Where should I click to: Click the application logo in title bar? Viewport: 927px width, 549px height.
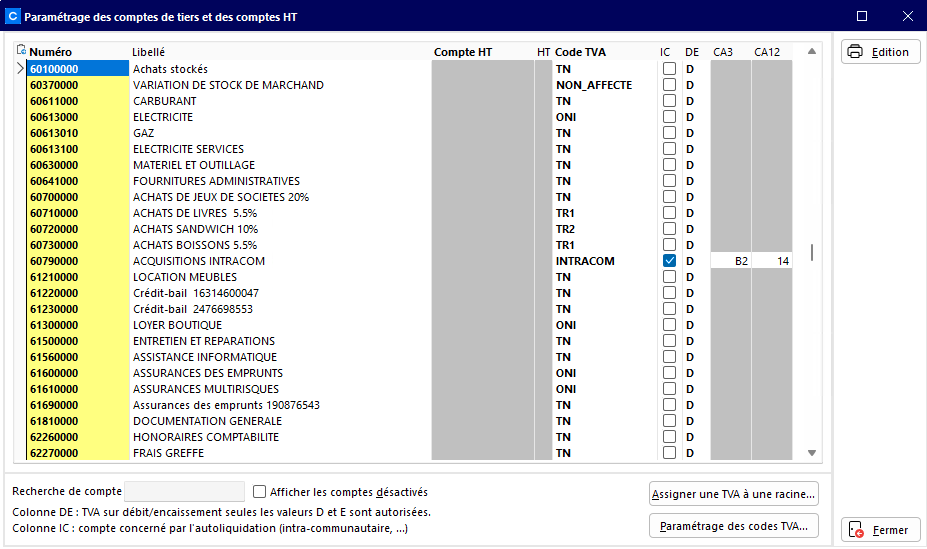[12, 16]
